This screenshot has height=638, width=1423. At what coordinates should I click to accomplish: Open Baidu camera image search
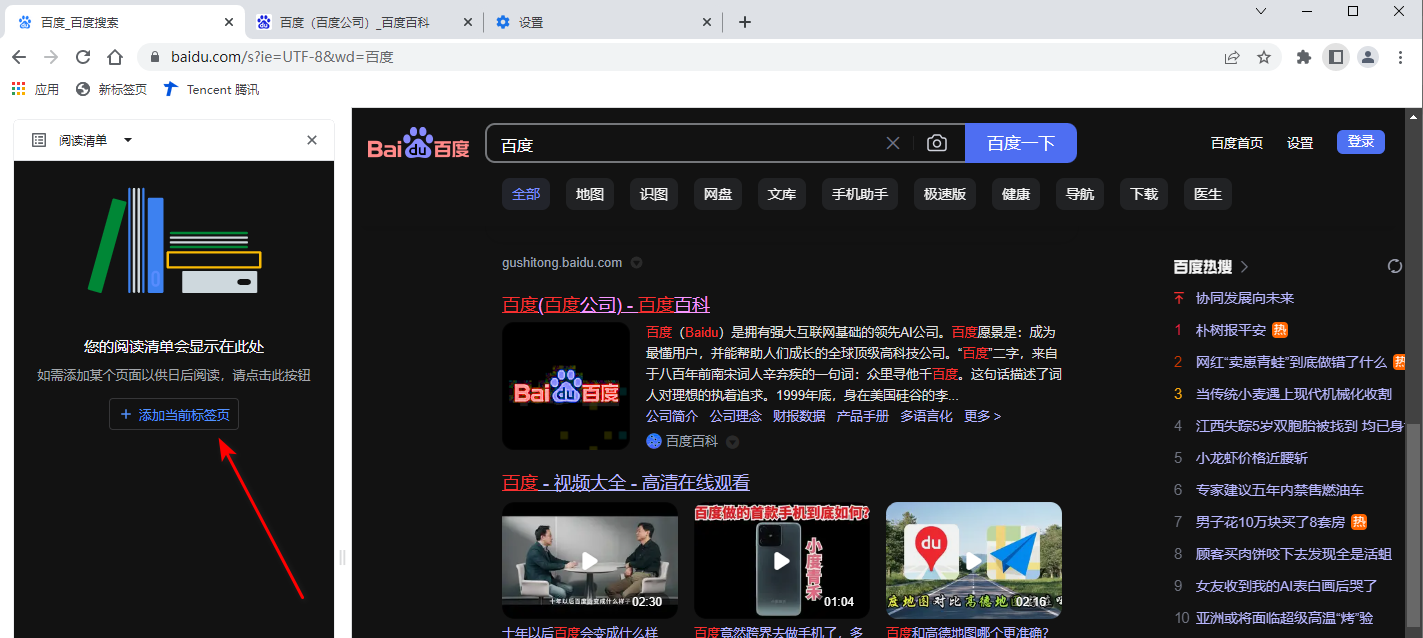point(936,143)
